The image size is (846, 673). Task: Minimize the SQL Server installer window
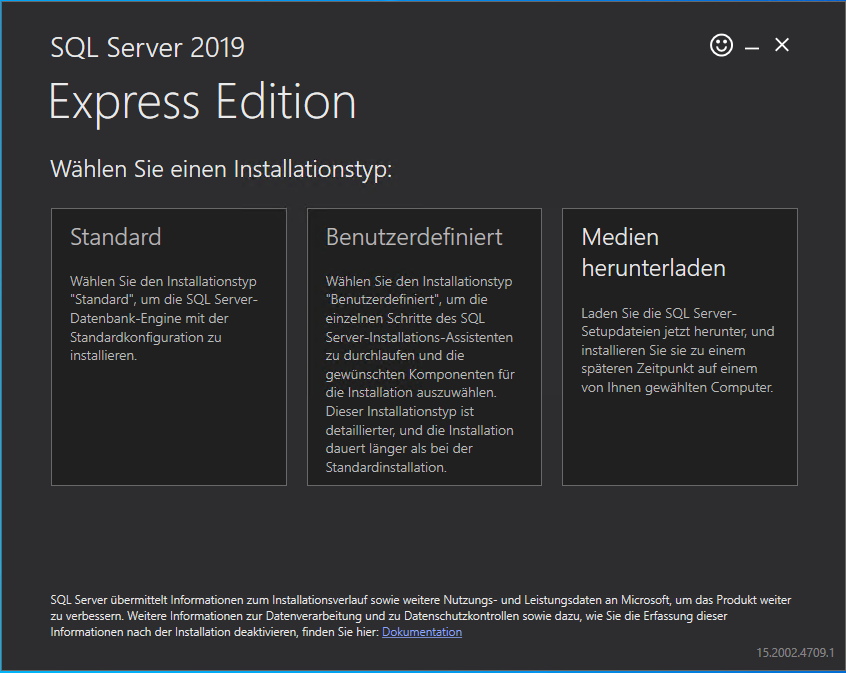752,47
